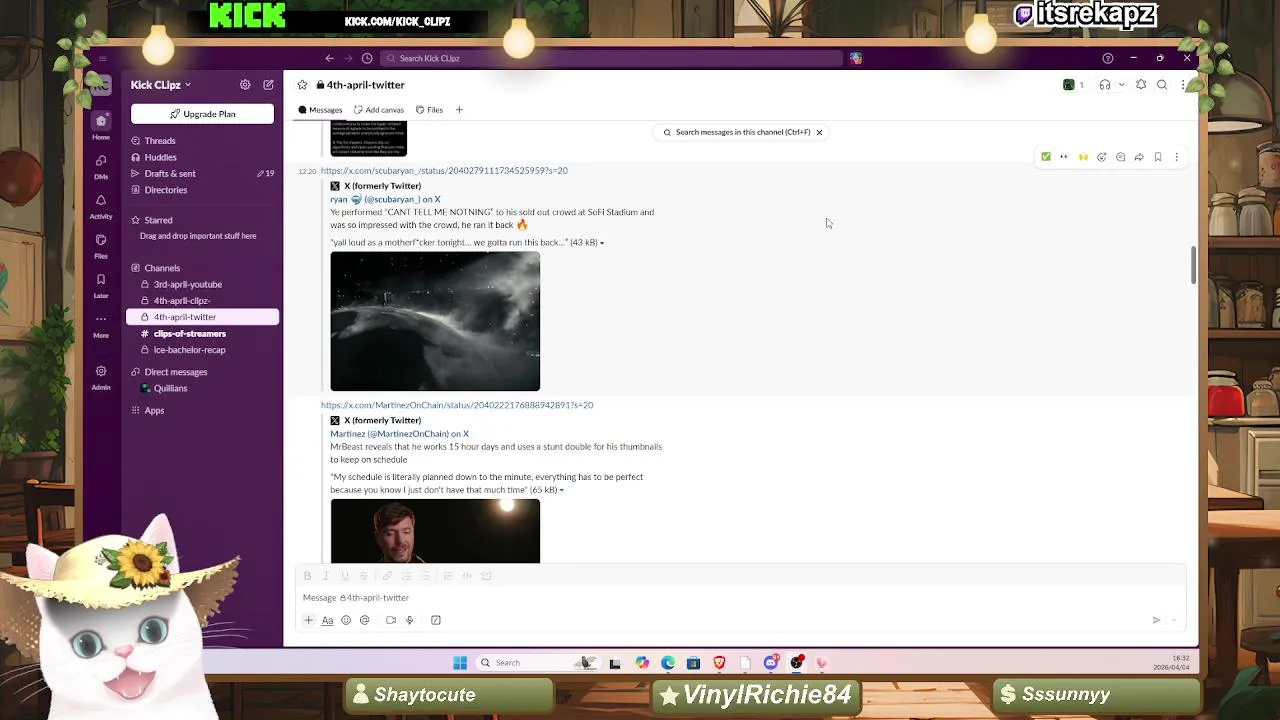The width and height of the screenshot is (1280, 720).
Task: Open Later in the Slack sidebar
Action: pyautogui.click(x=101, y=285)
